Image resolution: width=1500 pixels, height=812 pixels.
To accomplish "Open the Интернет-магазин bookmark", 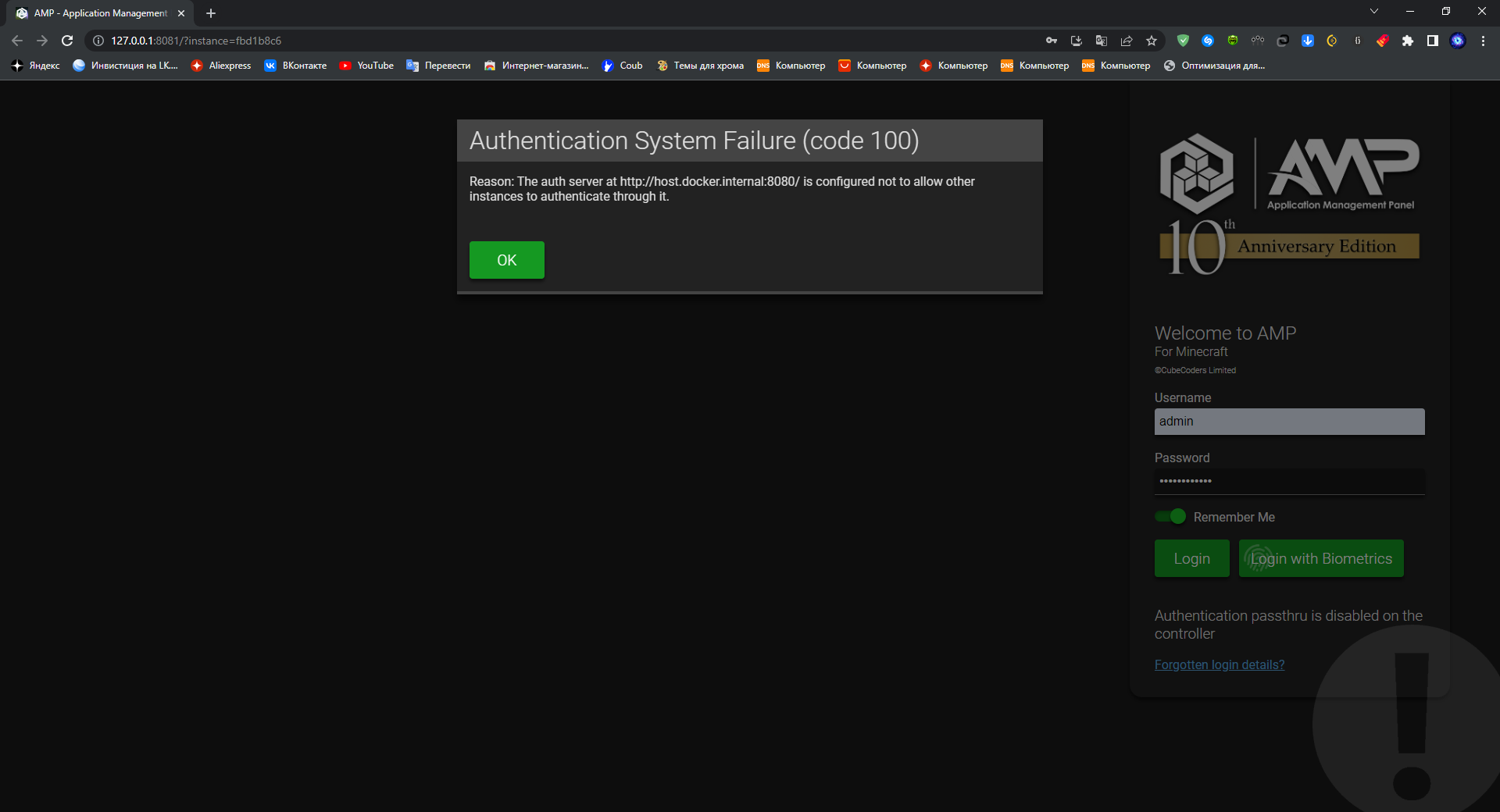I will pos(536,66).
